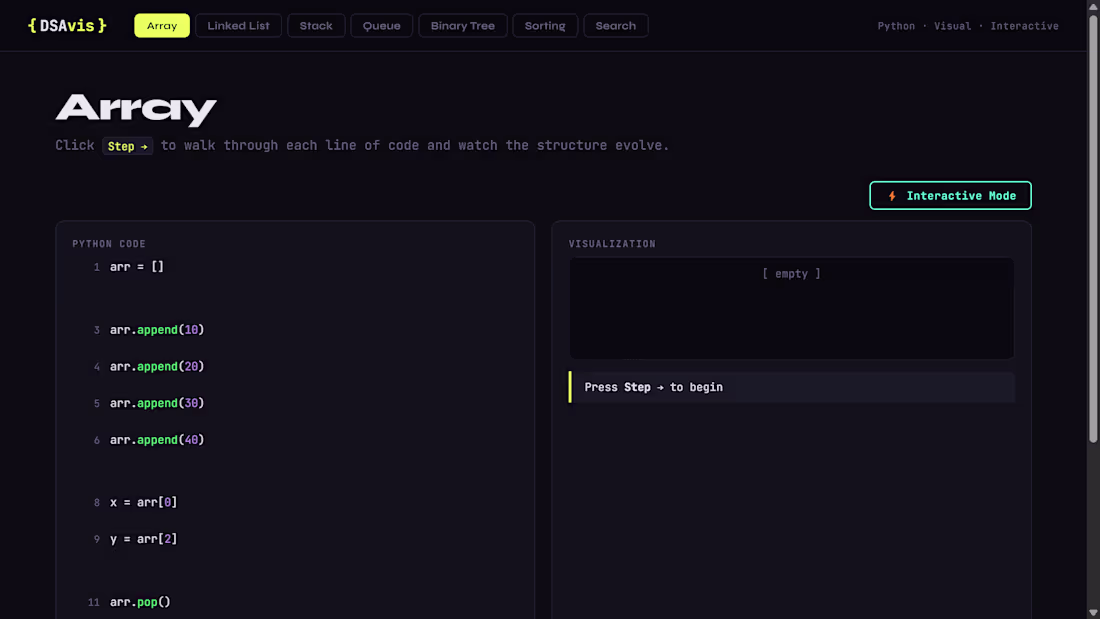1100x619 pixels.
Task: Click the orange lightning bolt icon
Action: tap(892, 195)
